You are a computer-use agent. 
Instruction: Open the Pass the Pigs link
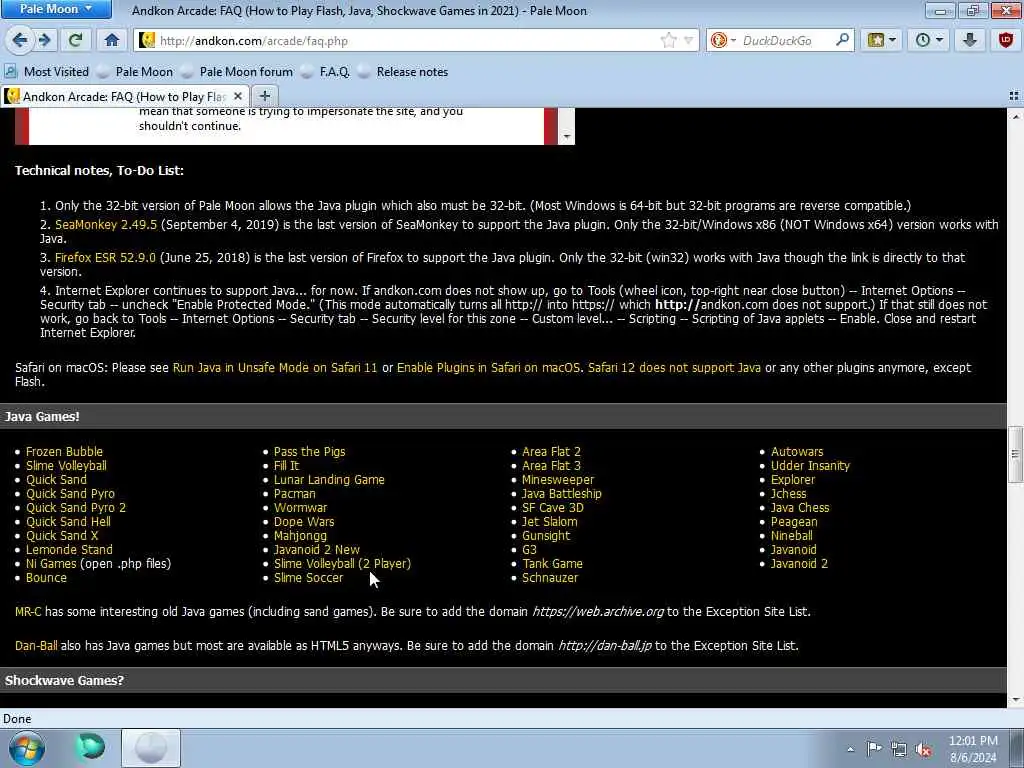310,452
